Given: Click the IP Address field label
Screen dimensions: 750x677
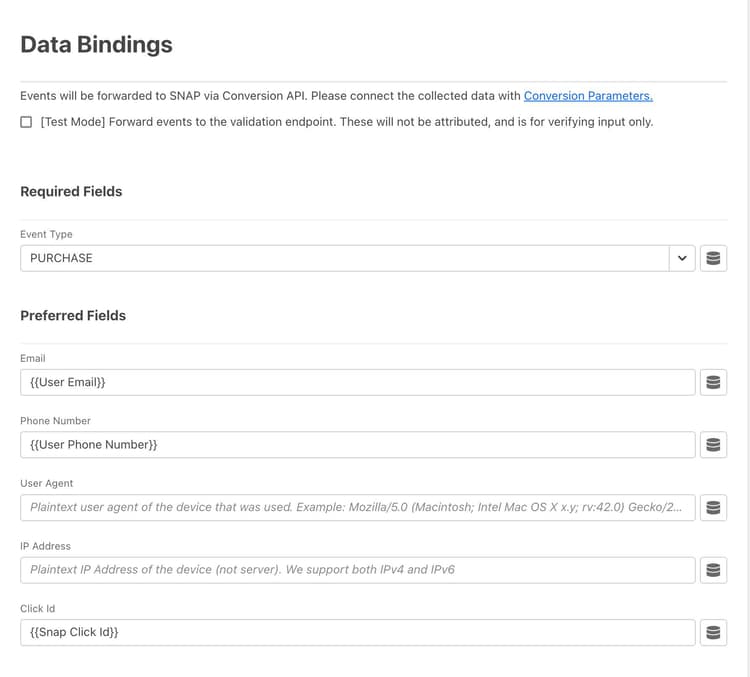Looking at the screenshot, I should (45, 546).
